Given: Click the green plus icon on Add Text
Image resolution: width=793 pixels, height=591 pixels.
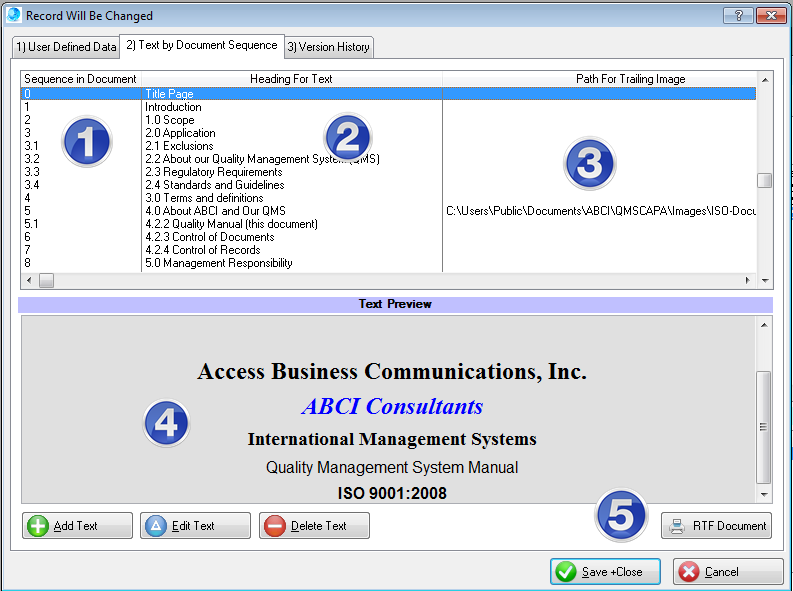Looking at the screenshot, I should [38, 526].
